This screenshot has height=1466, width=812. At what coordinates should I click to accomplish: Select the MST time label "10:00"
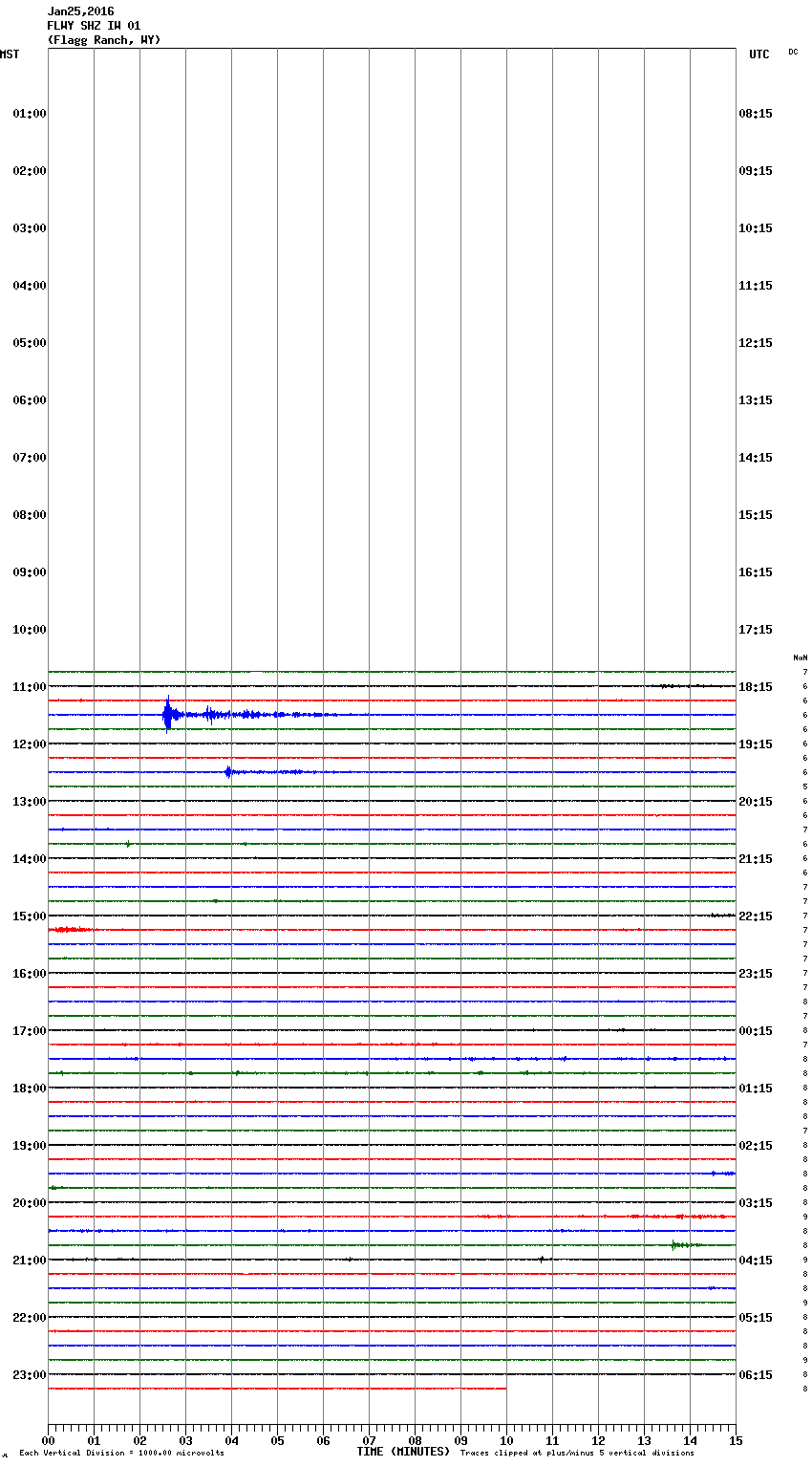point(30,630)
